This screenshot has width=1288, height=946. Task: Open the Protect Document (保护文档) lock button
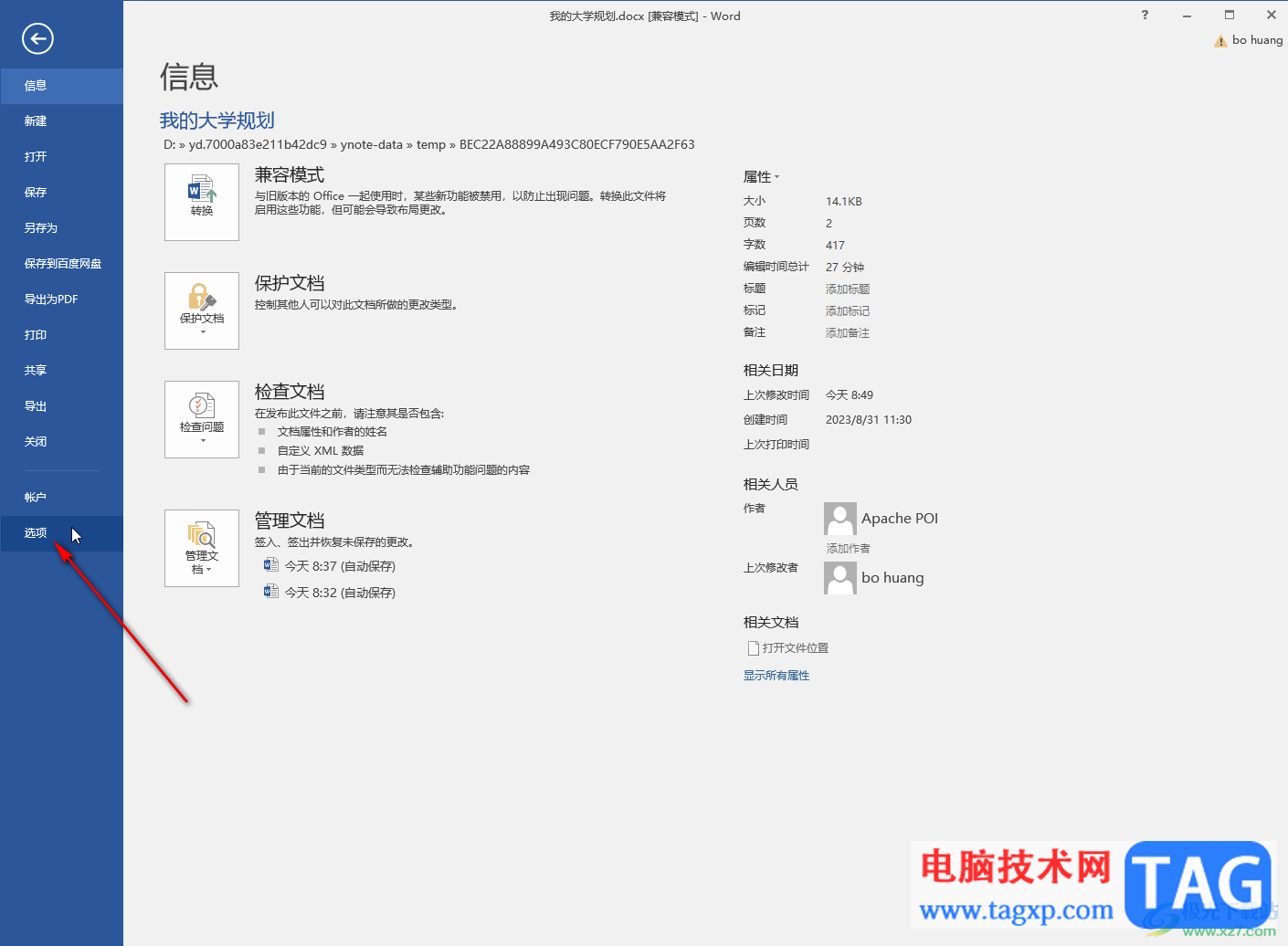coord(202,310)
